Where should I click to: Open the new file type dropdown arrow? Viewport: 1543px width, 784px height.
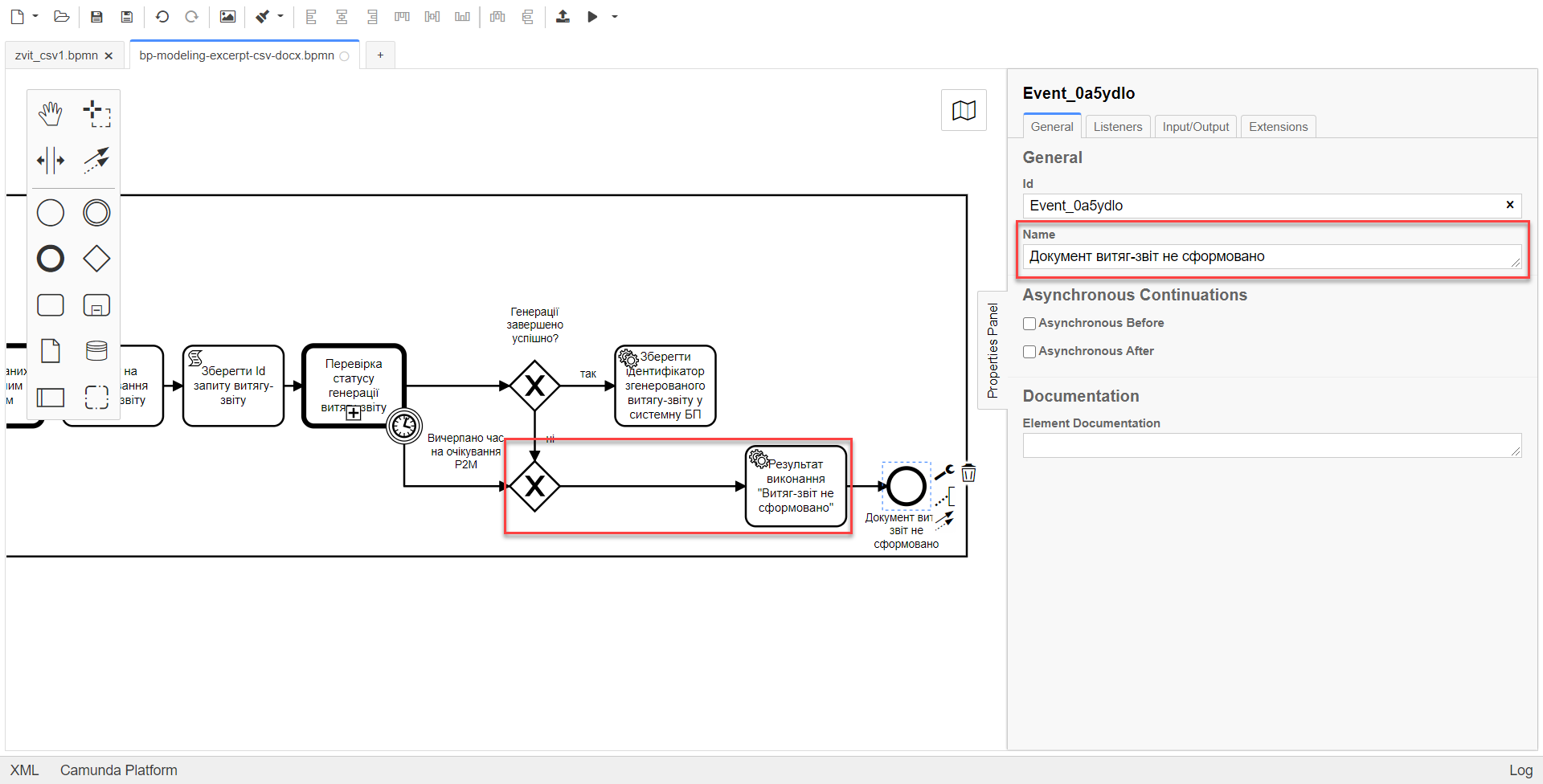(35, 16)
